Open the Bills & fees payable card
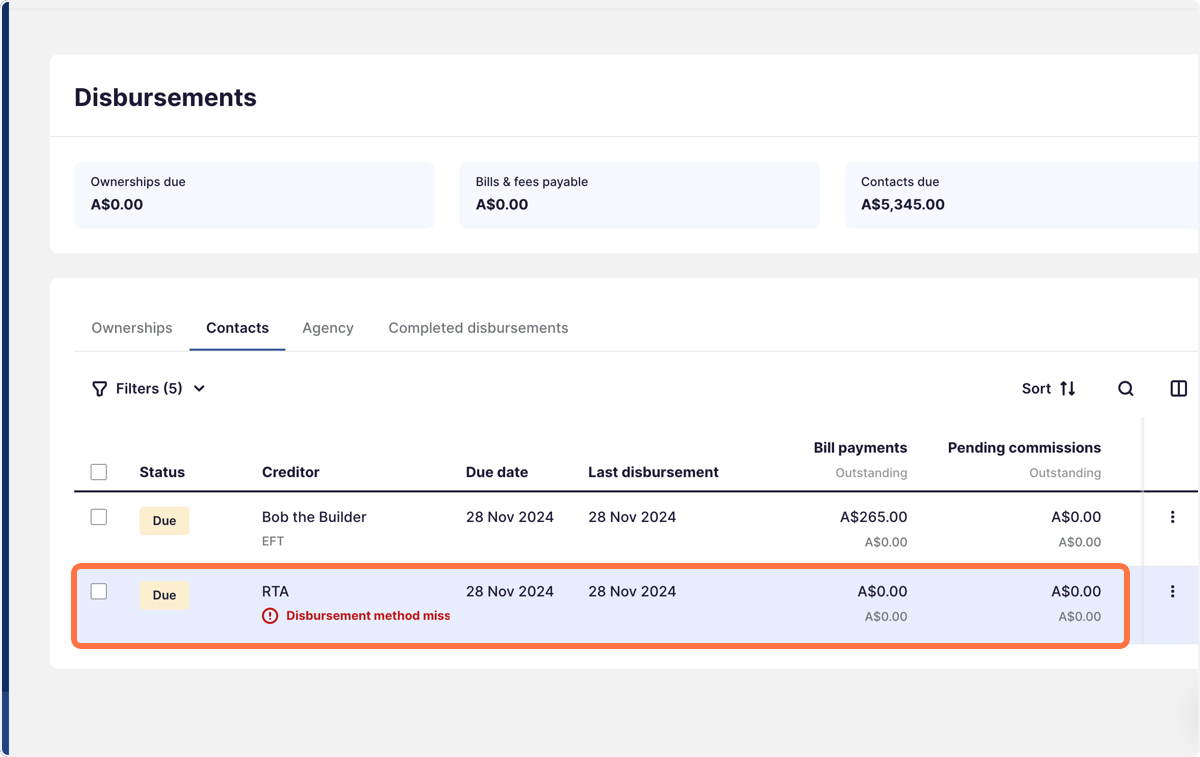Viewport: 1200px width, 757px height. (640, 195)
